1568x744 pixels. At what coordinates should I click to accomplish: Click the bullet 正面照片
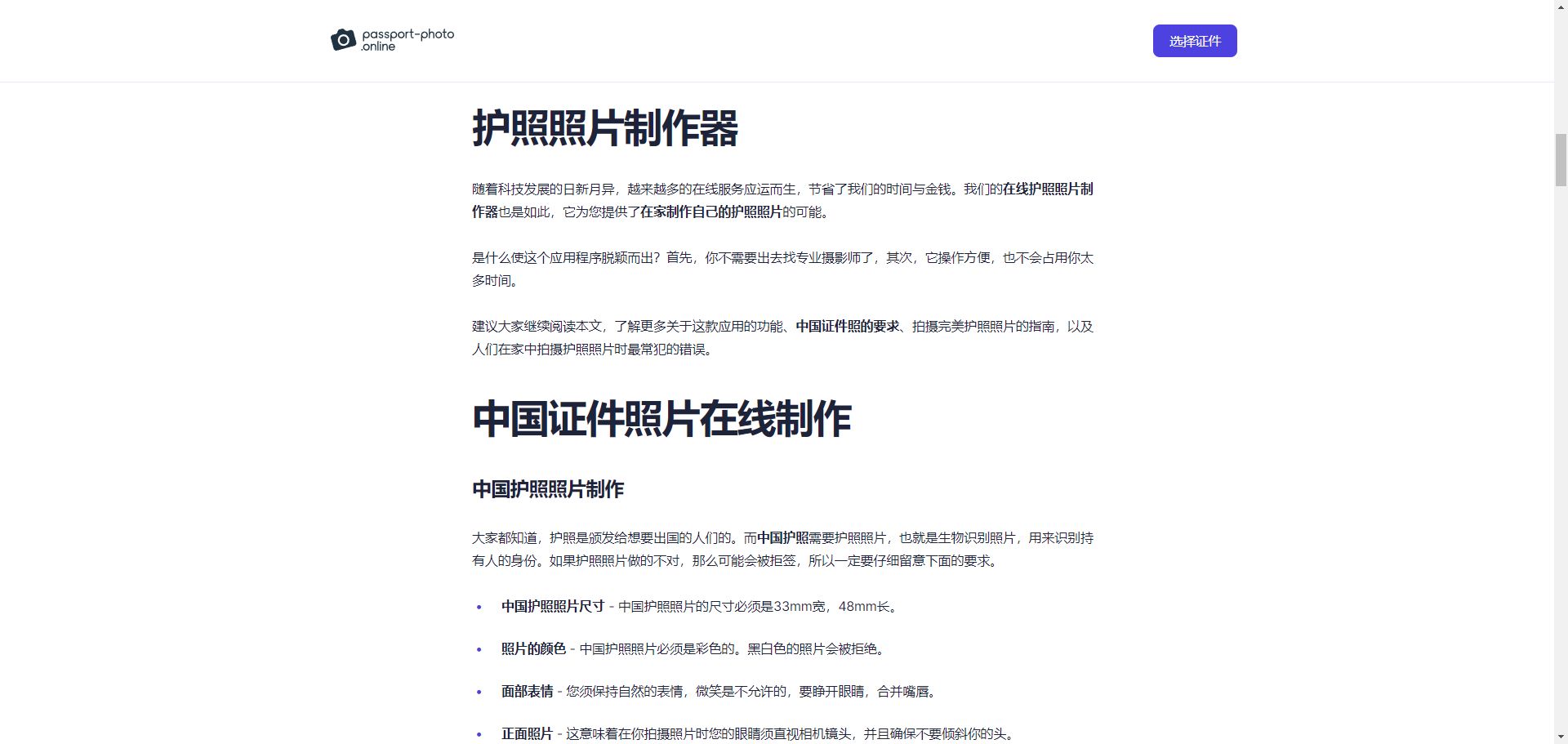click(x=527, y=734)
